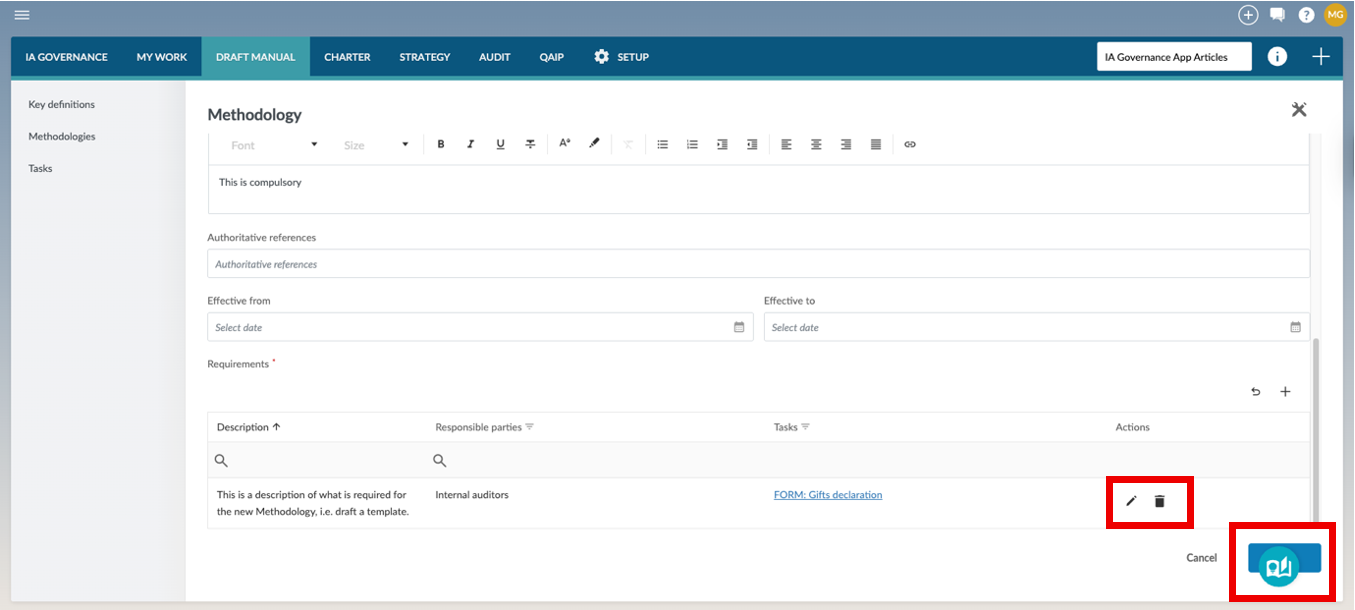This screenshot has height=610, width=1355.
Task: Click the Cancel button
Action: (x=1202, y=558)
